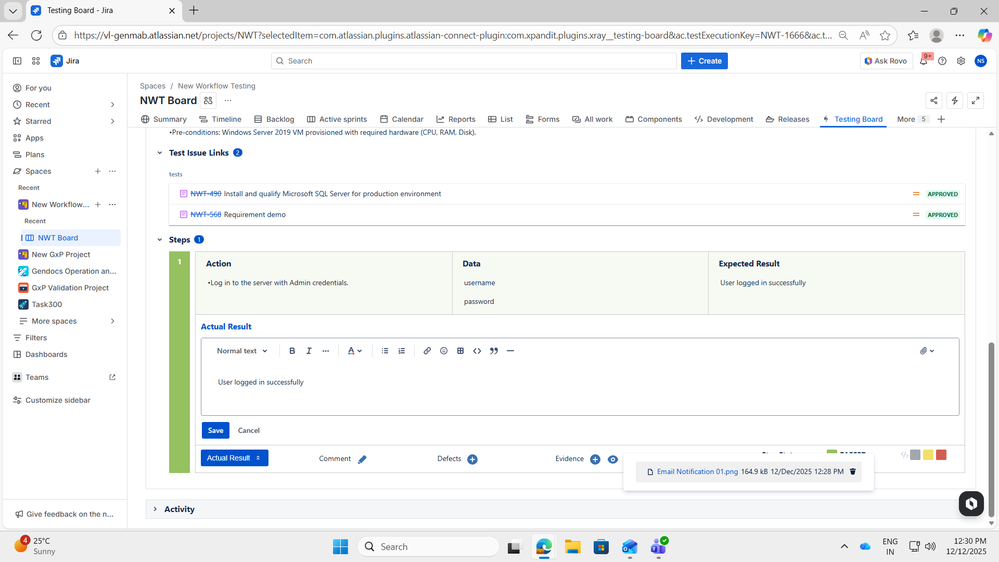999x562 pixels.
Task: Open the Releases tab
Action: pyautogui.click(x=787, y=119)
